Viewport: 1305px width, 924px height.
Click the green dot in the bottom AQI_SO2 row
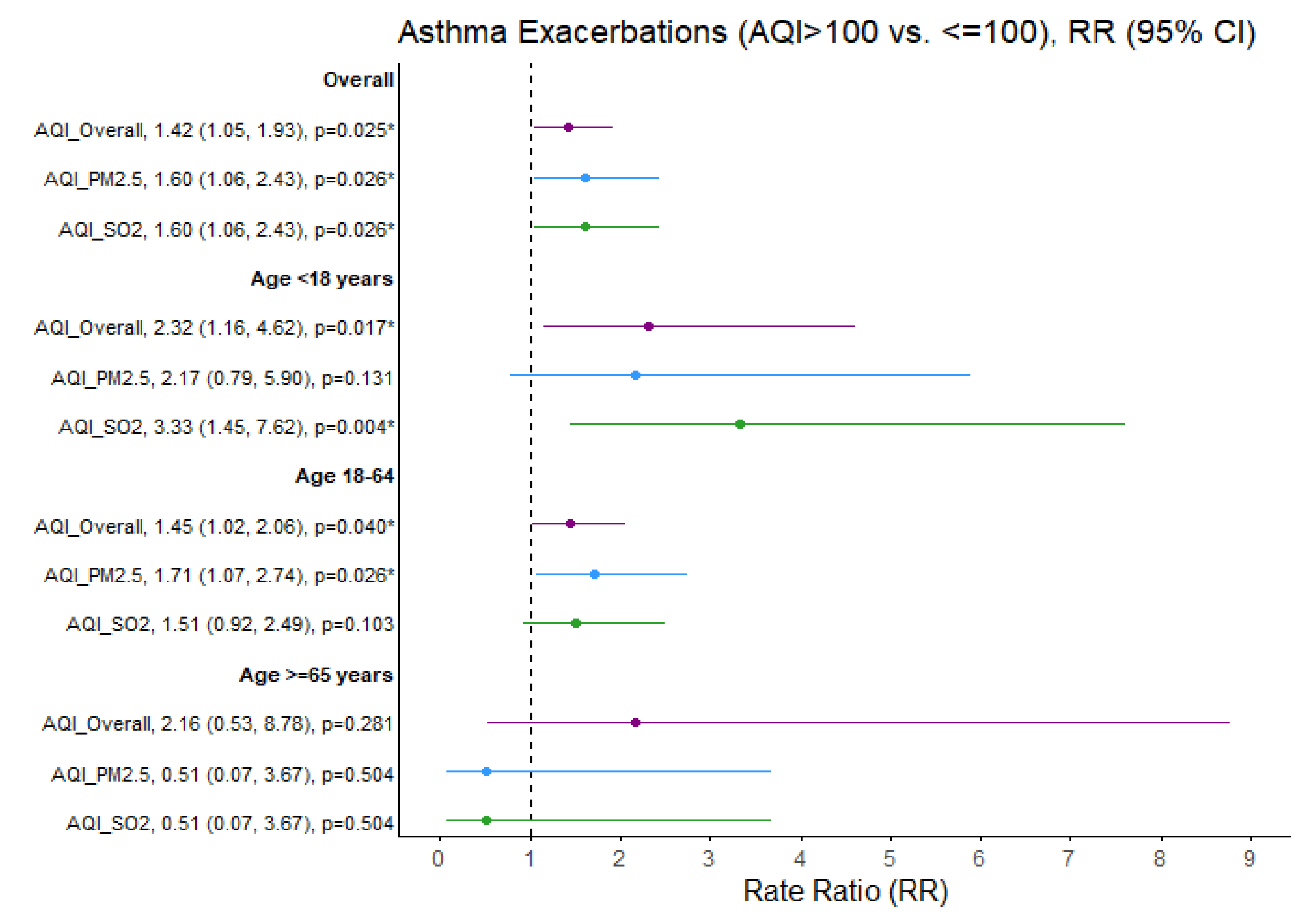(x=486, y=820)
